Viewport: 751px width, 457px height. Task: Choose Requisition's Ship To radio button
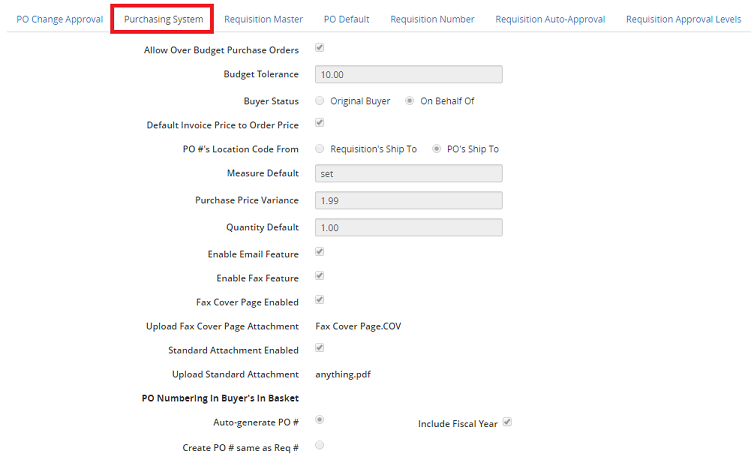(x=319, y=148)
